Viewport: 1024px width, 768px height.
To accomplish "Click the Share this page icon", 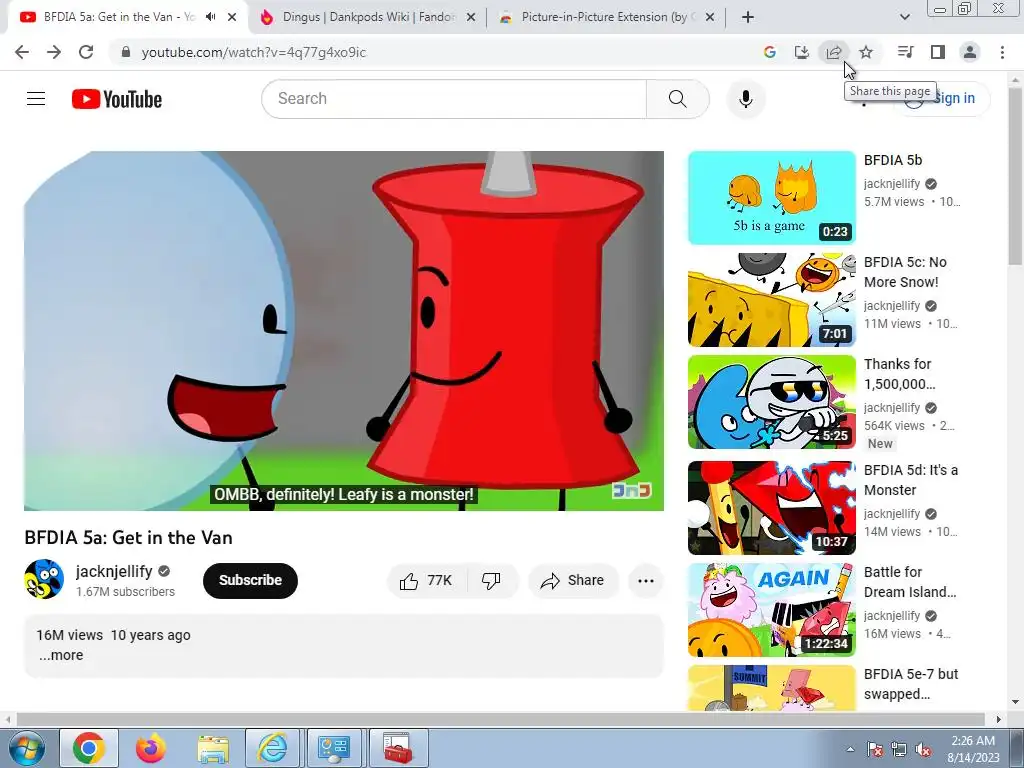I will [x=833, y=52].
